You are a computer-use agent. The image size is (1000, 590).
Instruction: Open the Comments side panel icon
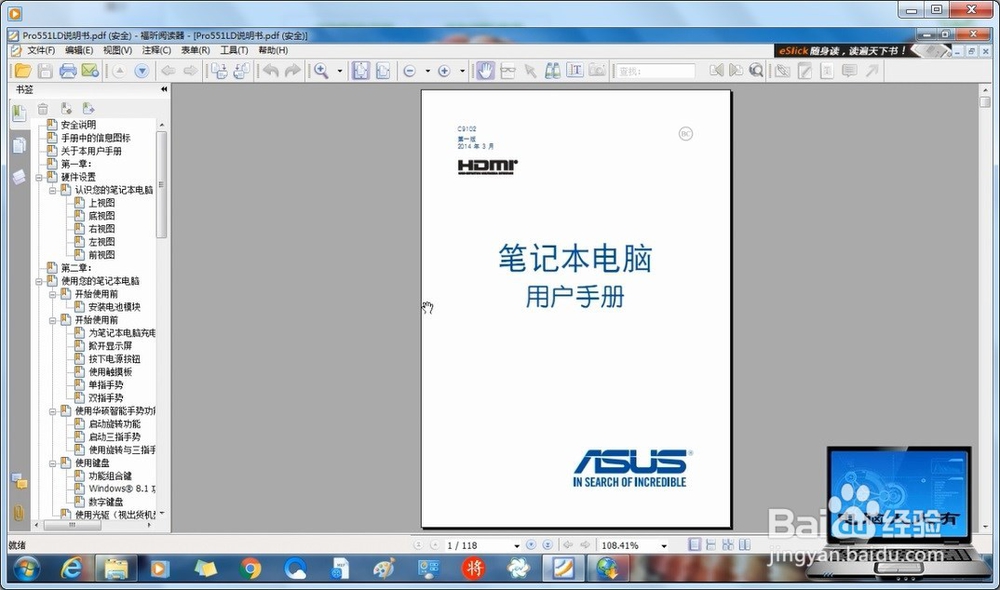click(19, 481)
